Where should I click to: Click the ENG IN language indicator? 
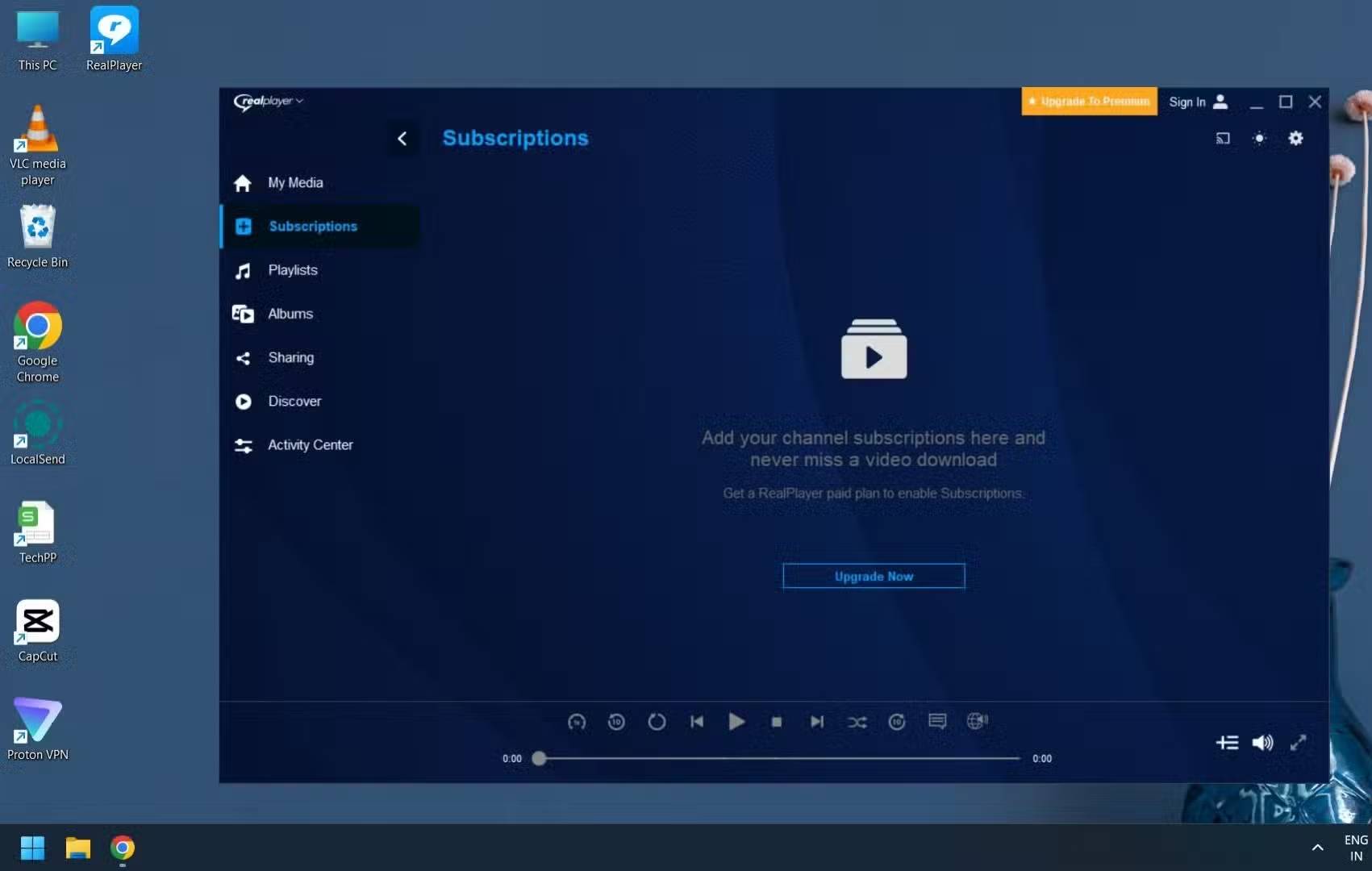[x=1356, y=848]
